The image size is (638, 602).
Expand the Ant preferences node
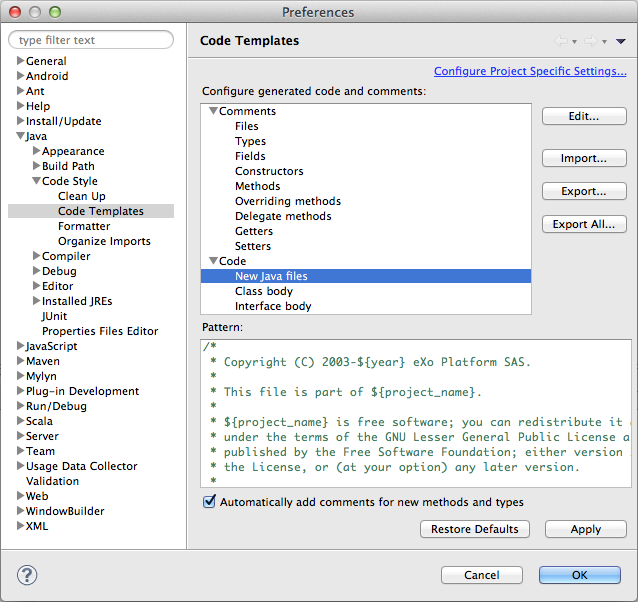tap(20, 91)
